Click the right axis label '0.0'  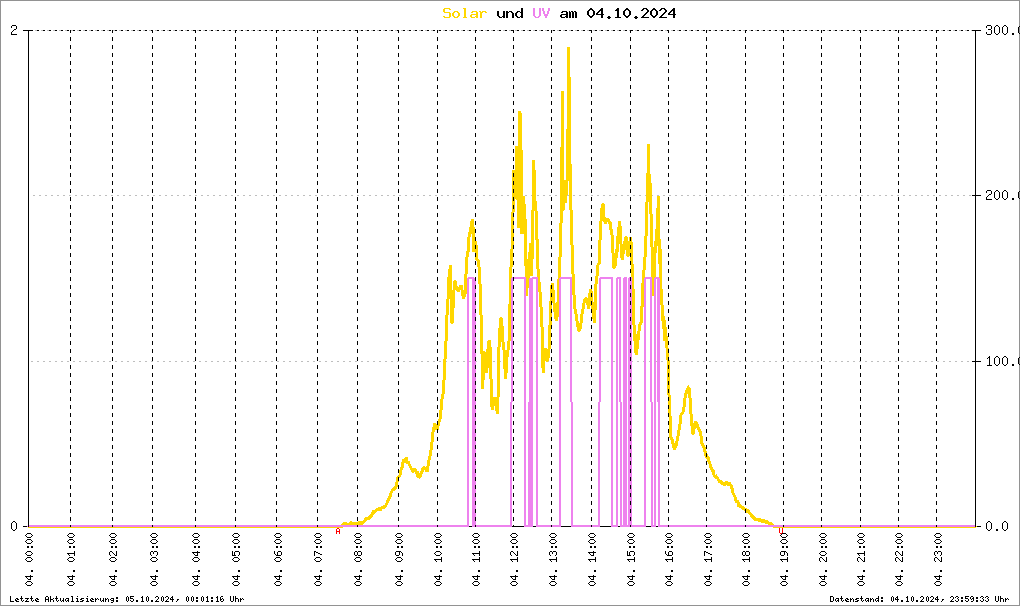pos(997,526)
